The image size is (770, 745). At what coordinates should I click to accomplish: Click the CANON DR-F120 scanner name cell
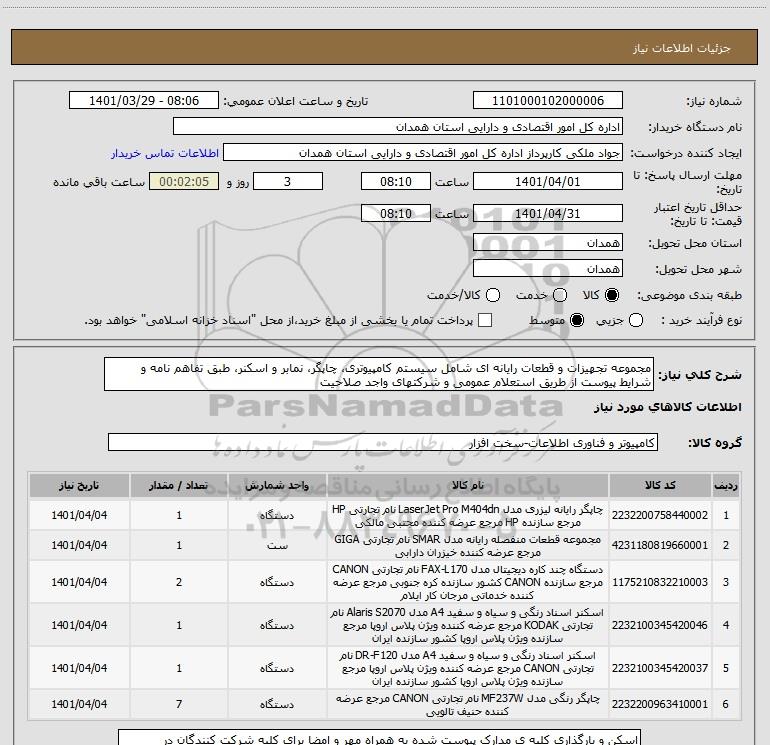point(468,668)
